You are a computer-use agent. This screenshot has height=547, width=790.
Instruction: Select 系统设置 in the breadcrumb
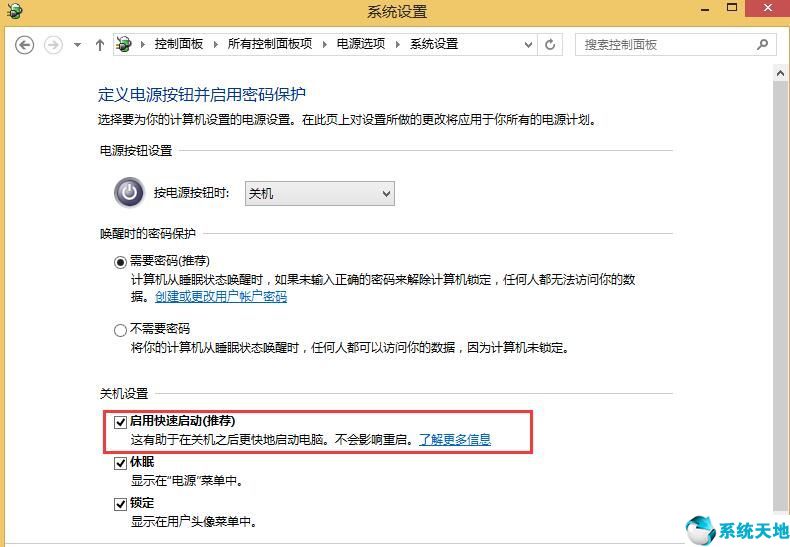pos(434,44)
